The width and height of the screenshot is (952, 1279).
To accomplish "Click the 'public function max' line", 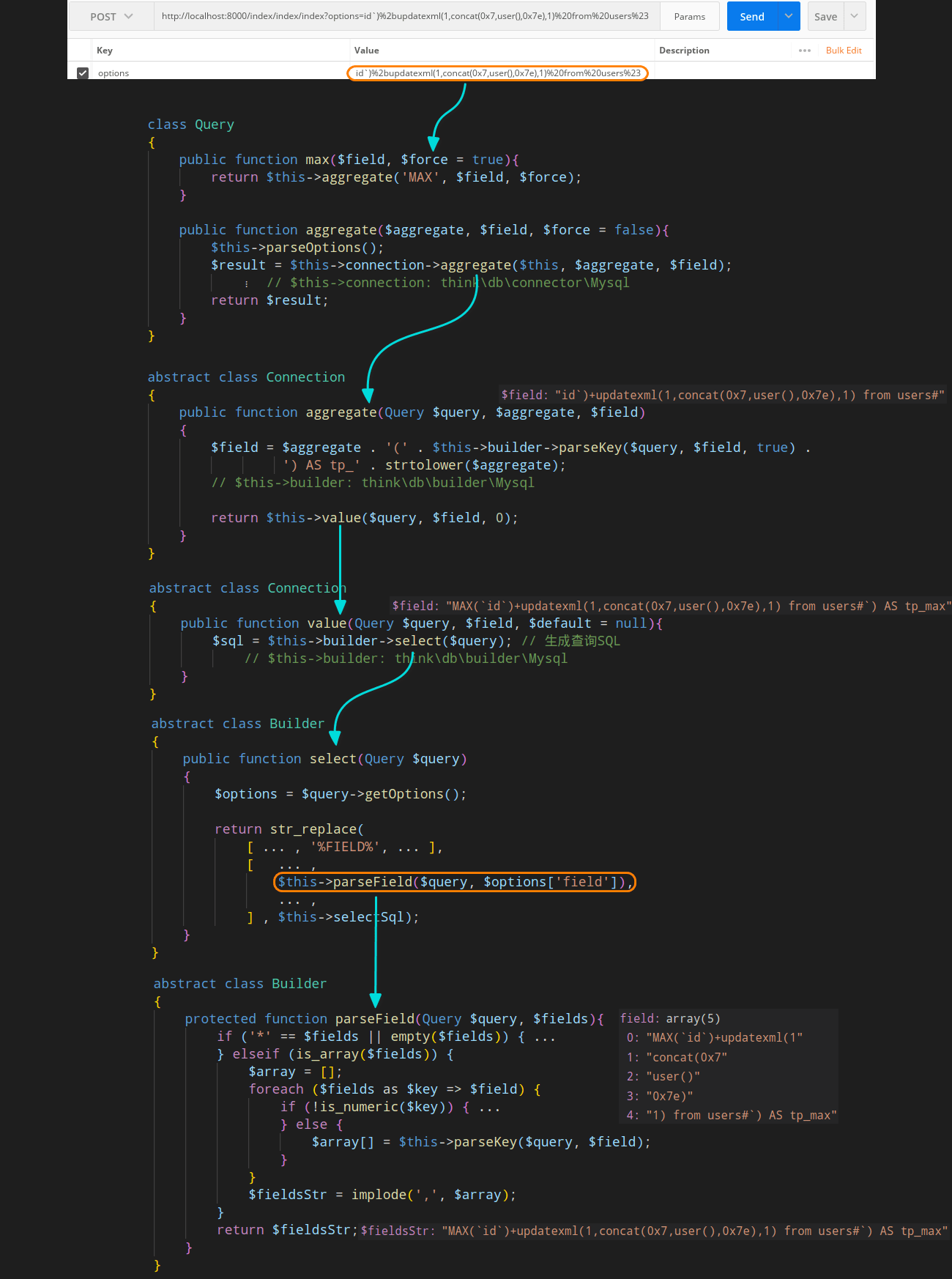I will 349,160.
